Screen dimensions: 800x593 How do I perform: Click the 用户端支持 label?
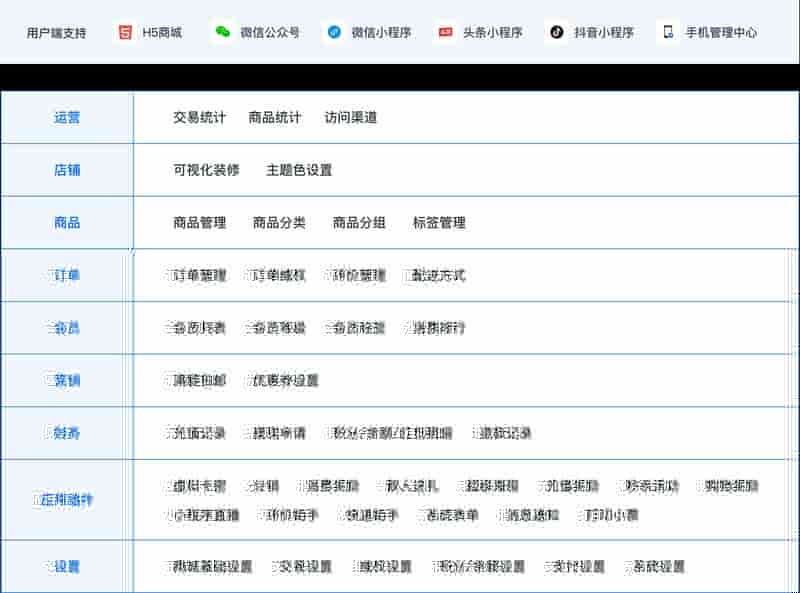(56, 33)
